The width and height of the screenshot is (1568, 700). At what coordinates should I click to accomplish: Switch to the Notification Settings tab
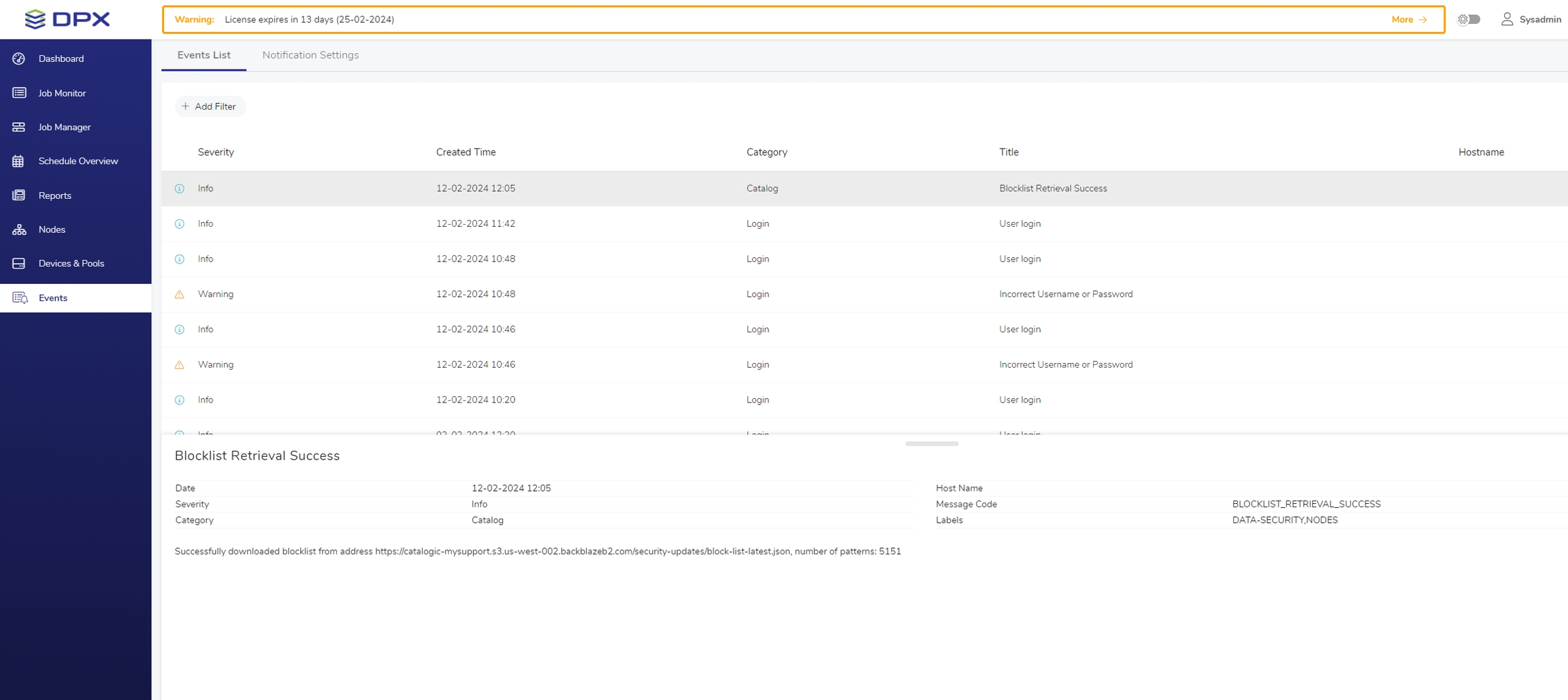point(310,55)
